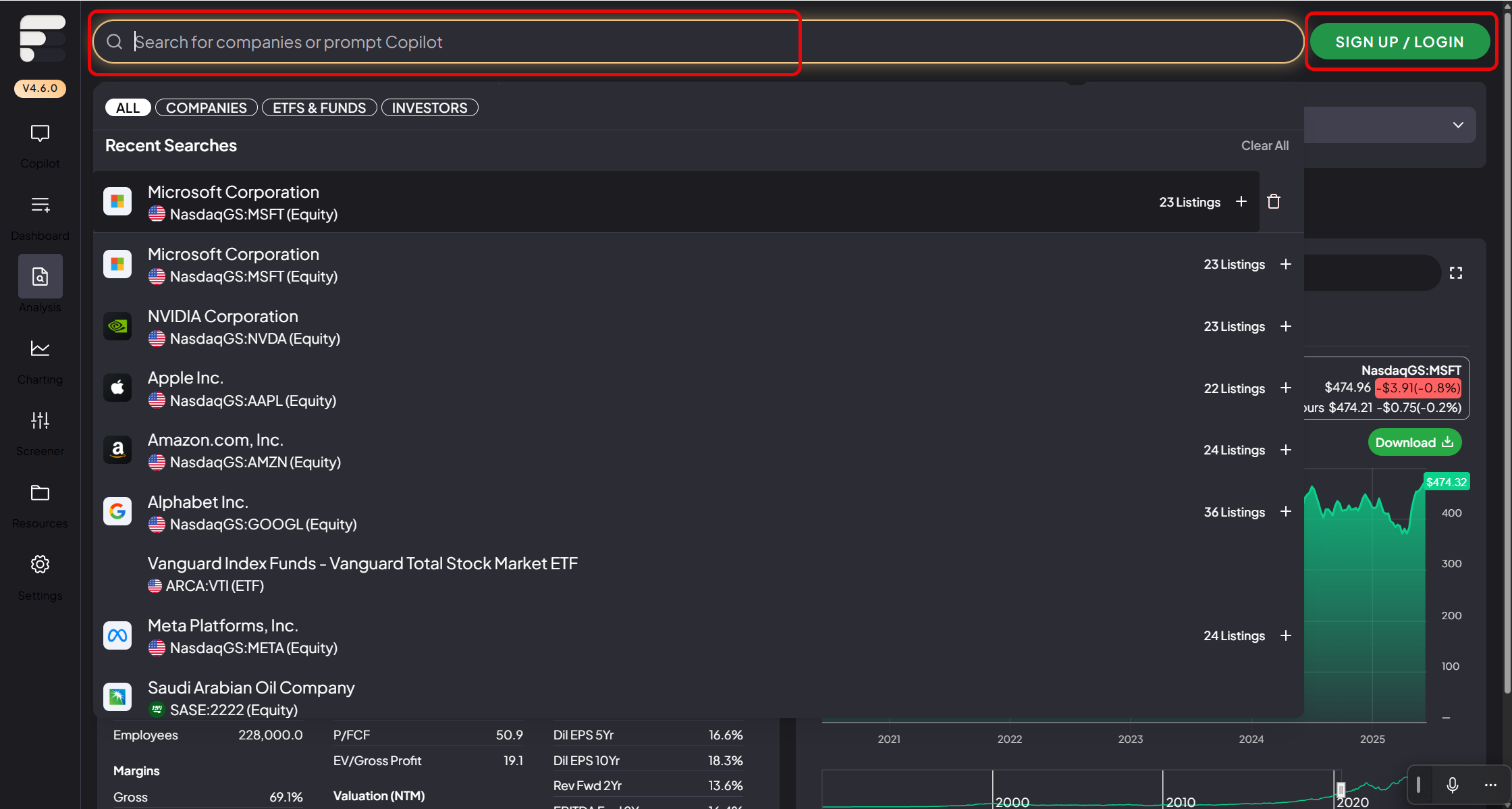Expand chart to fullscreen icon
This screenshot has width=1512, height=809.
point(1456,273)
